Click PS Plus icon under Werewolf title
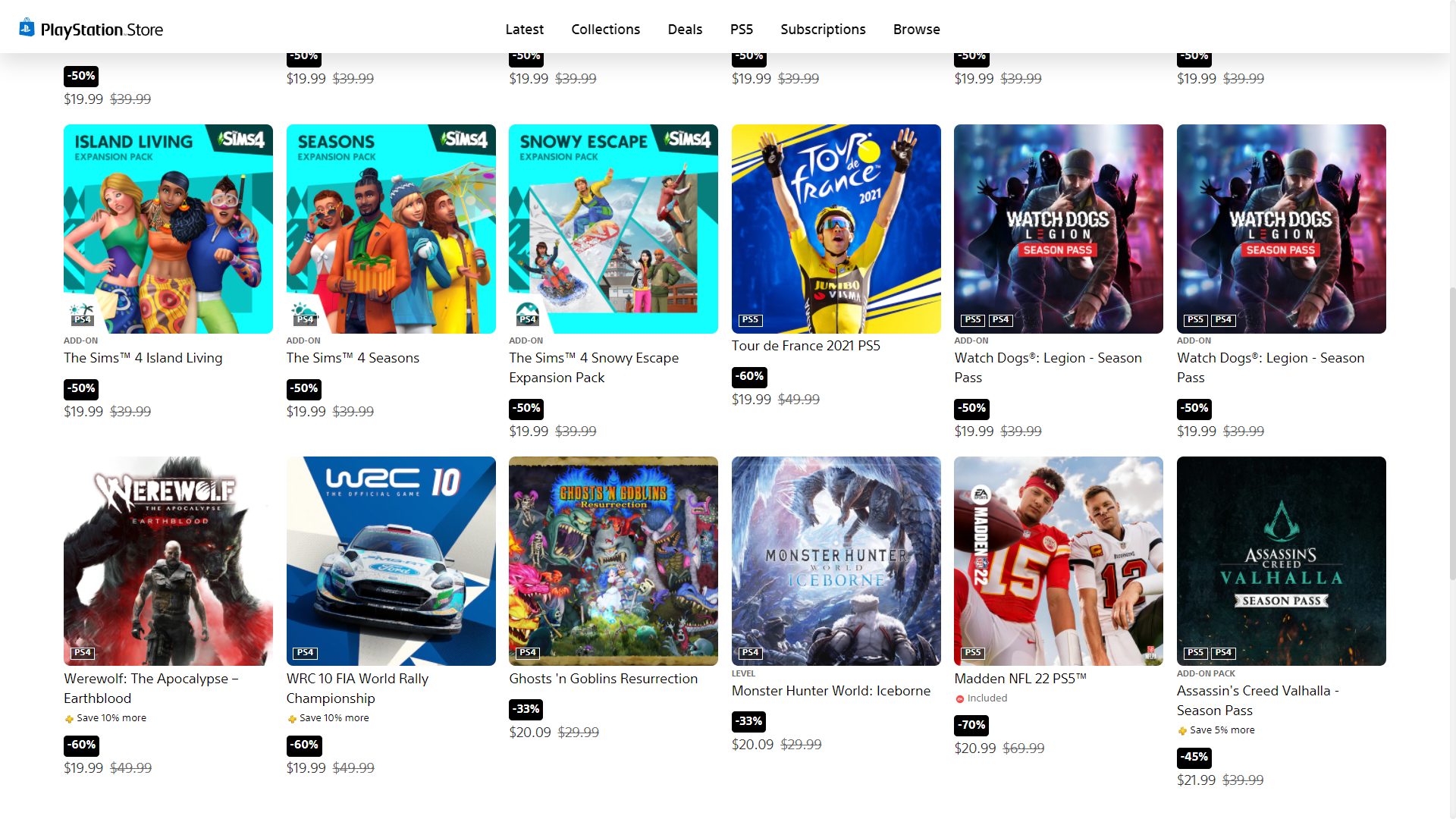The height and width of the screenshot is (819, 1456). (x=69, y=719)
